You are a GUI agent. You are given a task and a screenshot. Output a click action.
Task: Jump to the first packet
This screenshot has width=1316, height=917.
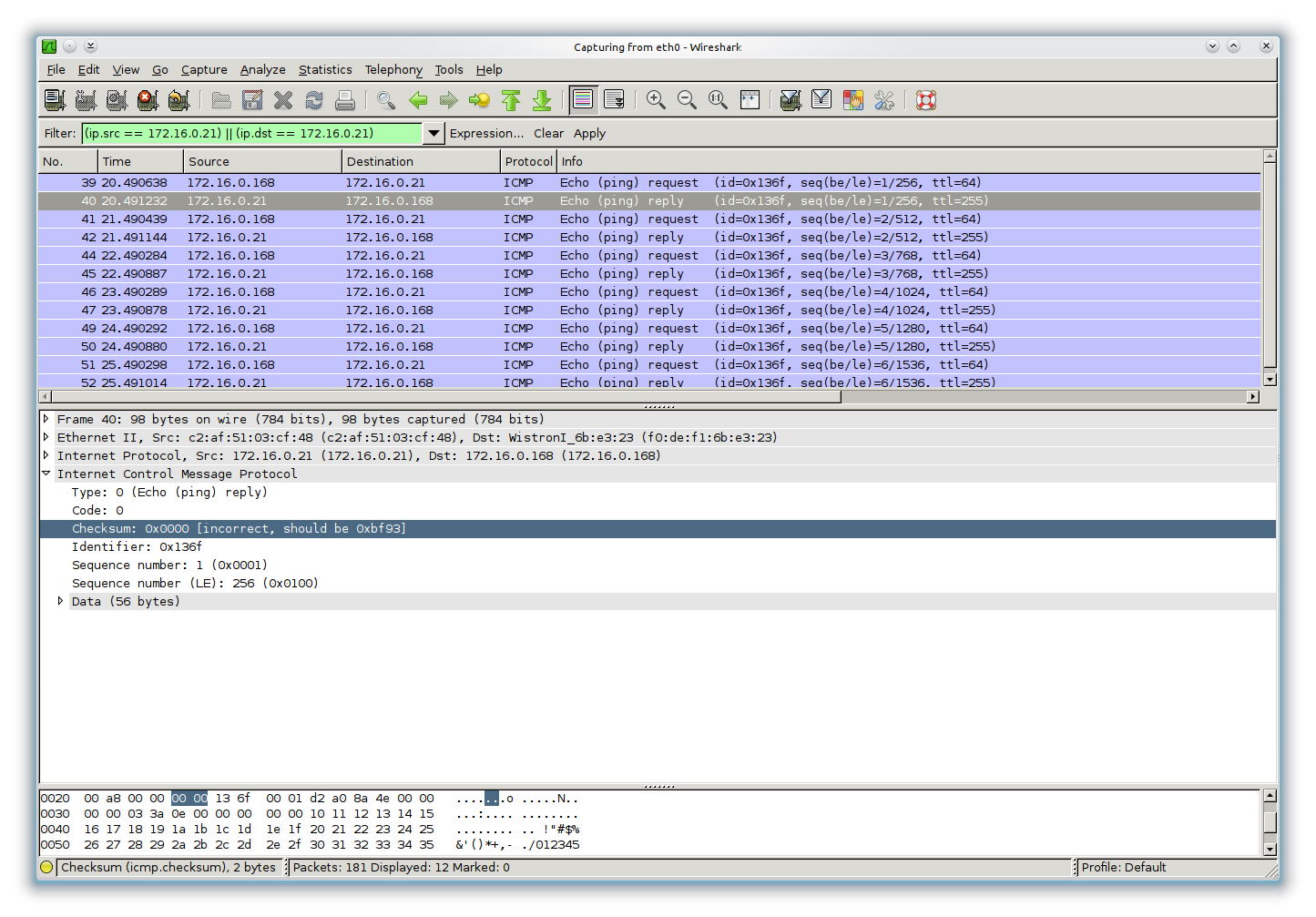pyautogui.click(x=511, y=100)
